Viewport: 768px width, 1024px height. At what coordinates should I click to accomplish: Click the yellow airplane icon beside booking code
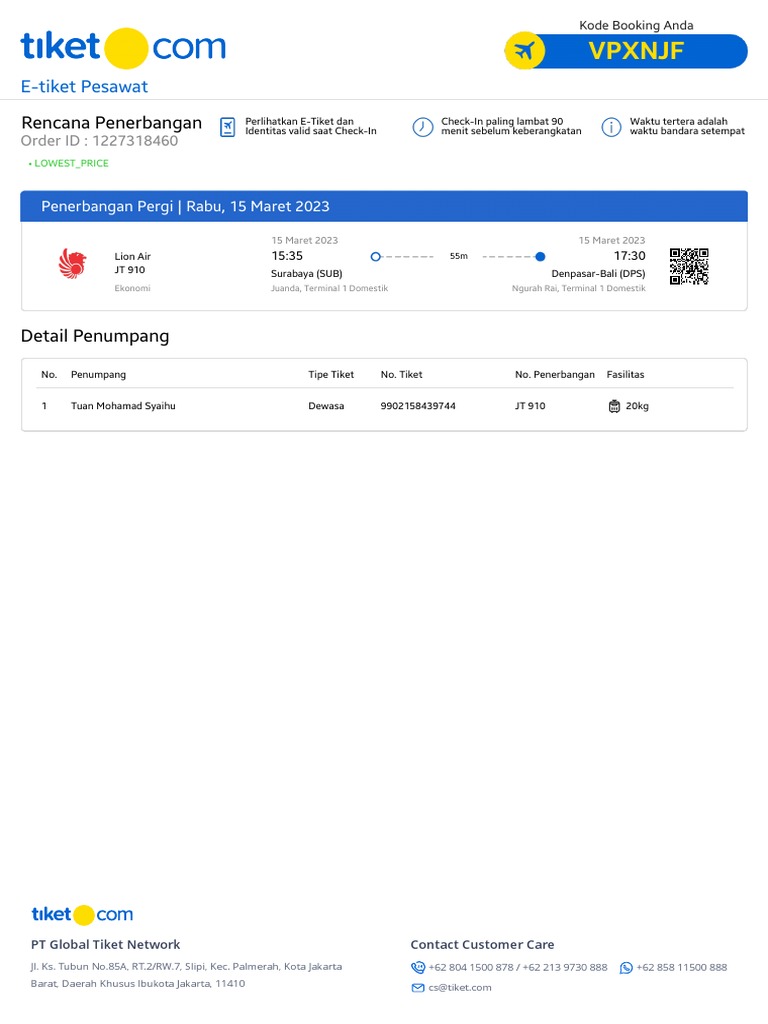524,50
